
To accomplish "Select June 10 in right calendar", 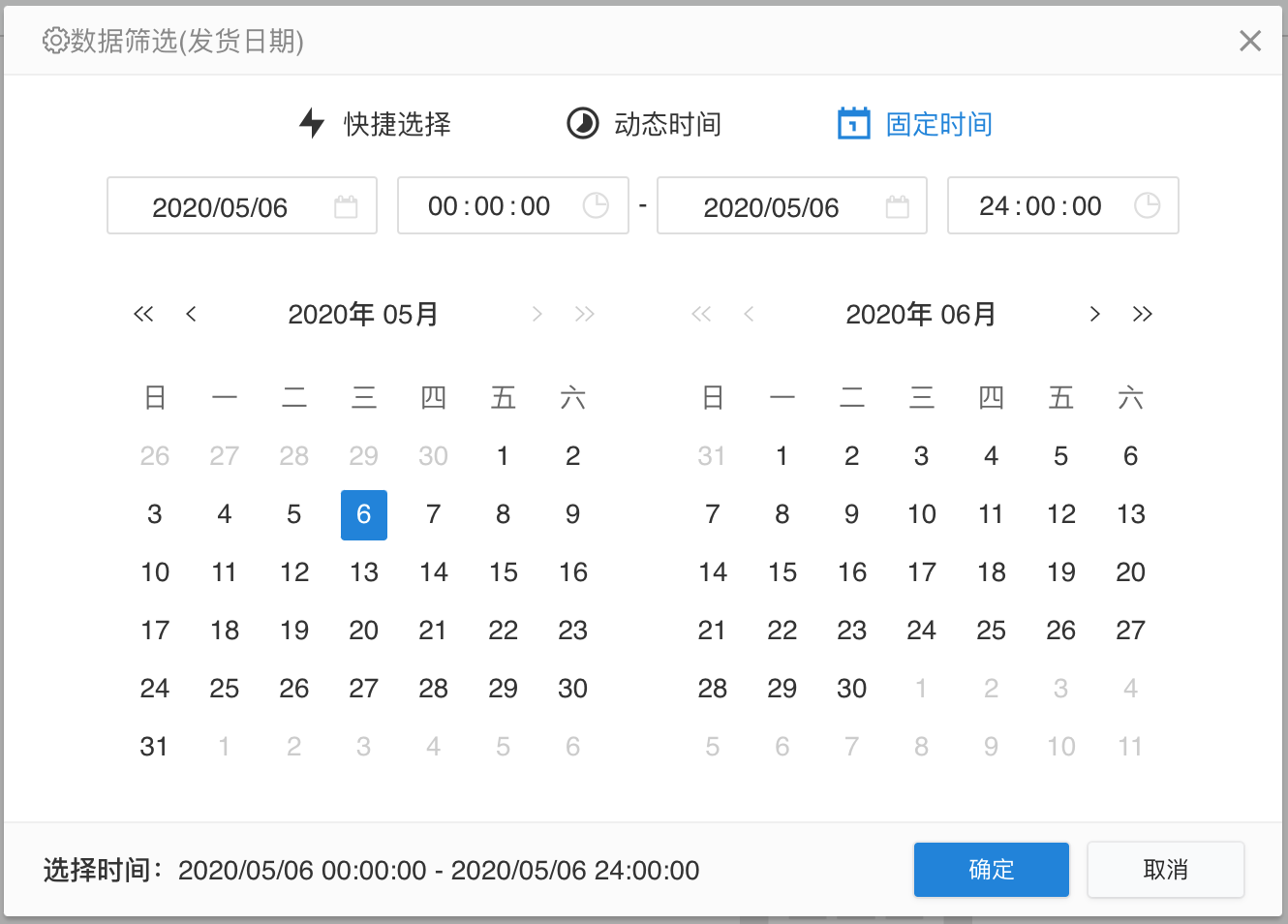I will [921, 514].
